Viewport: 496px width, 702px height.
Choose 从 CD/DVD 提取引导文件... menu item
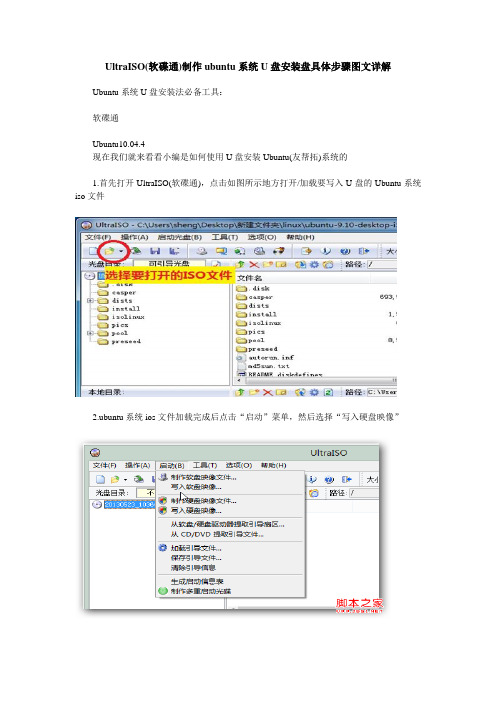pyautogui.click(x=231, y=534)
